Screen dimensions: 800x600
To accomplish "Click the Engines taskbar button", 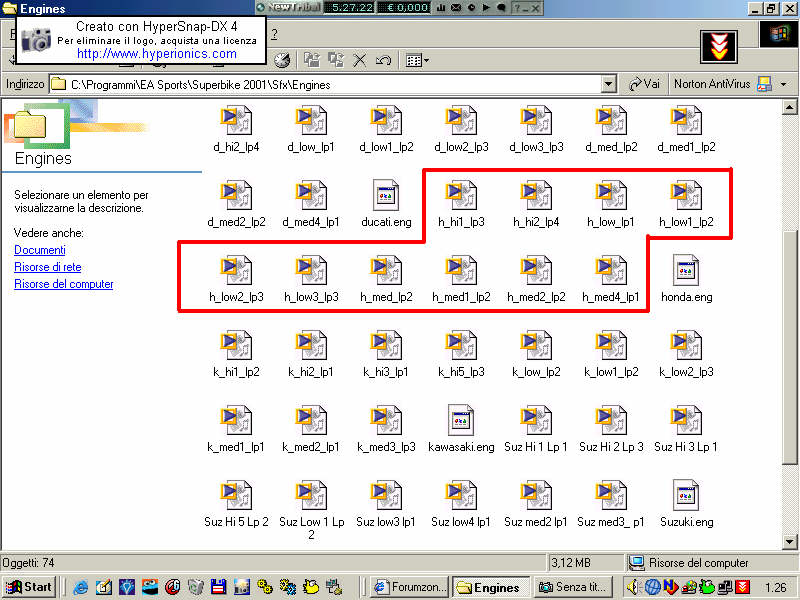I will [x=491, y=587].
